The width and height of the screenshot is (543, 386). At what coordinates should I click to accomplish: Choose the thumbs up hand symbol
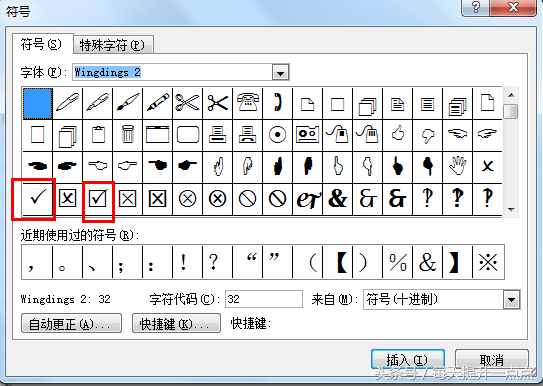pyautogui.click(x=398, y=135)
